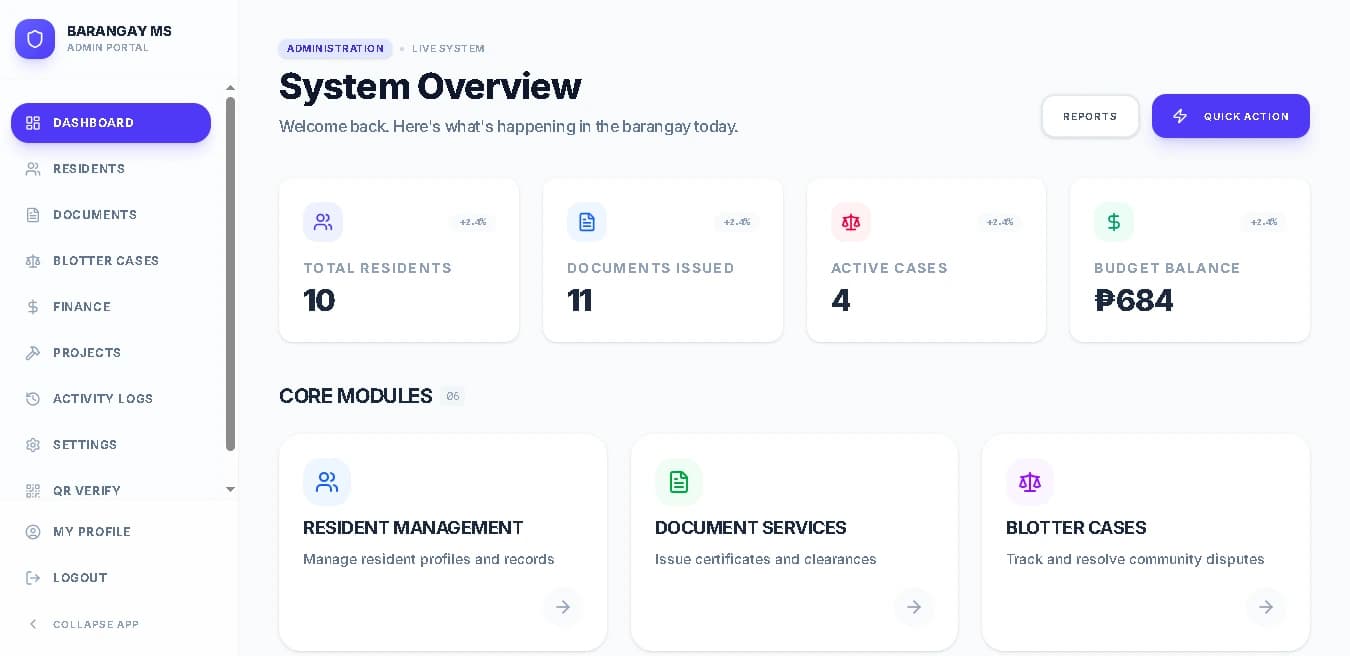Click the Document Services card file icon
Image resolution: width=1350 pixels, height=656 pixels.
pos(679,482)
